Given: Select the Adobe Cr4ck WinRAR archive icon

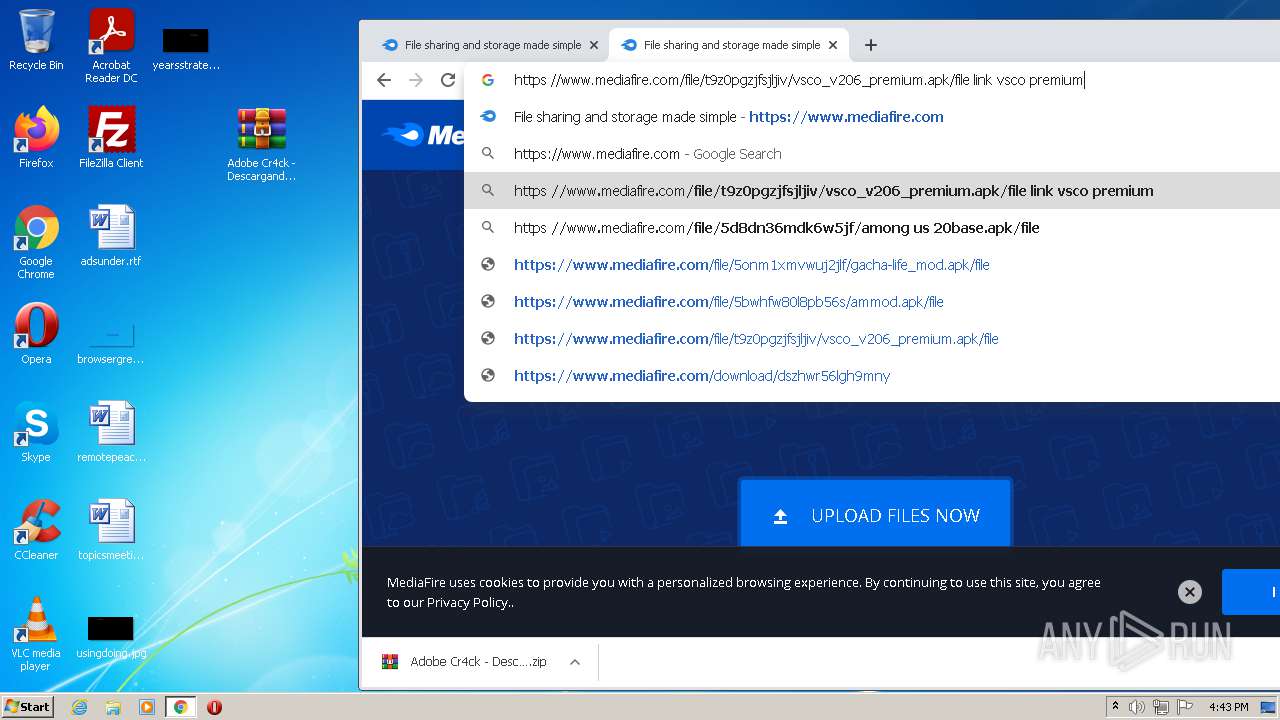Looking at the screenshot, I should pos(261,143).
